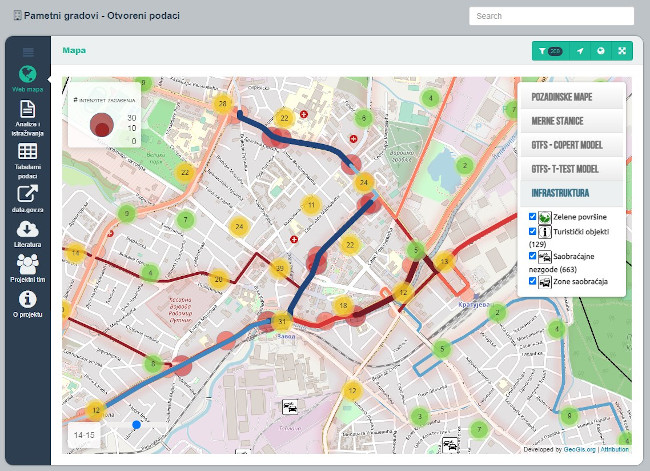The width and height of the screenshot is (650, 471).
Task: Open the Projektni tim people icon
Action: click(x=28, y=263)
